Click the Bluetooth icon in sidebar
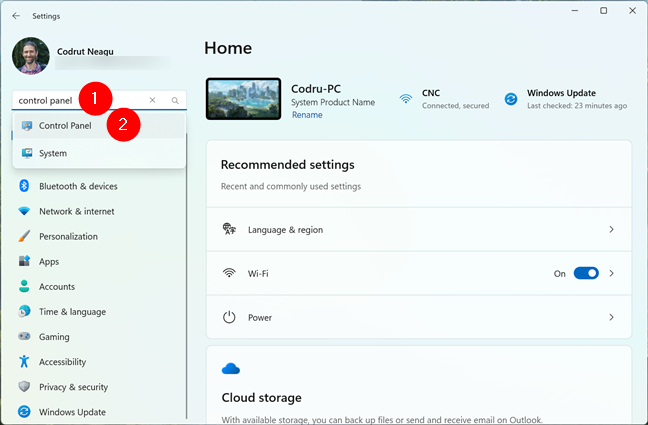 point(24,186)
